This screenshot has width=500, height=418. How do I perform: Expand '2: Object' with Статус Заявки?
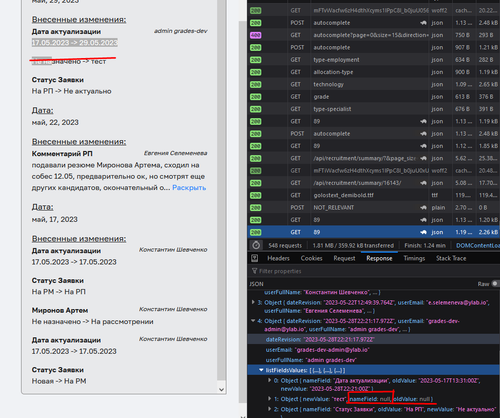[x=269, y=409]
